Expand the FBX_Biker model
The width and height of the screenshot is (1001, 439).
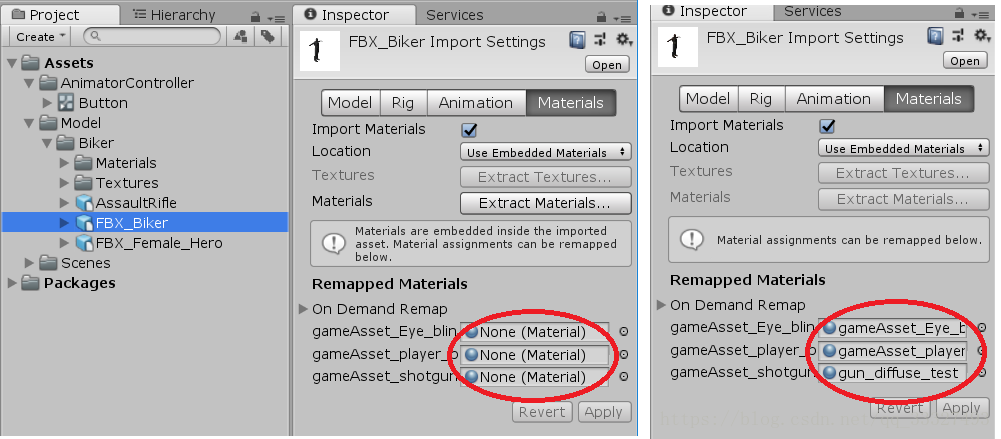pyautogui.click(x=64, y=223)
